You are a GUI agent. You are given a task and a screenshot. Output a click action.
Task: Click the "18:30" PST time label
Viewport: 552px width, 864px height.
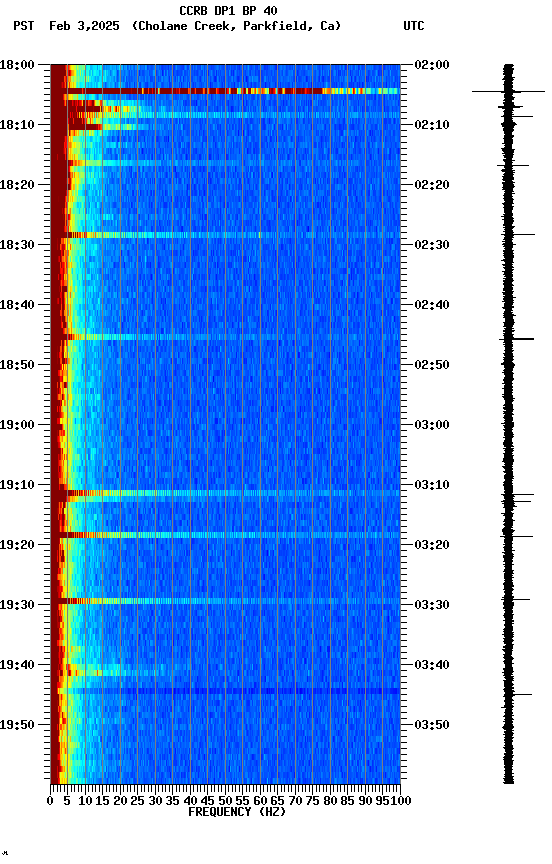17,245
